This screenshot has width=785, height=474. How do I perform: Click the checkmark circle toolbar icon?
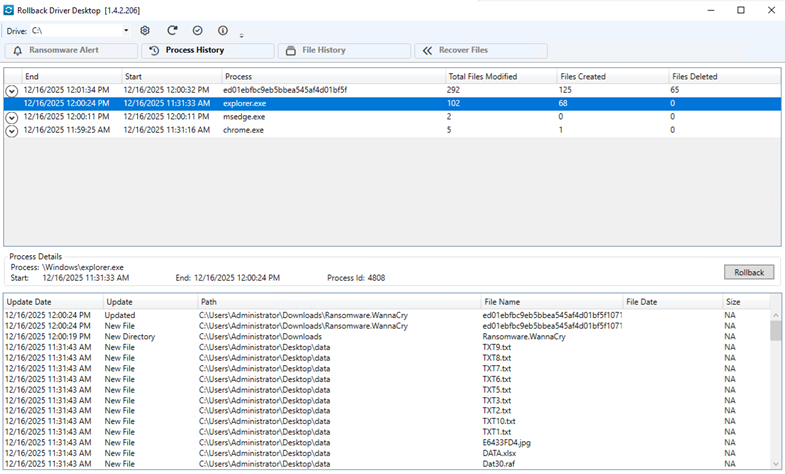(x=197, y=31)
